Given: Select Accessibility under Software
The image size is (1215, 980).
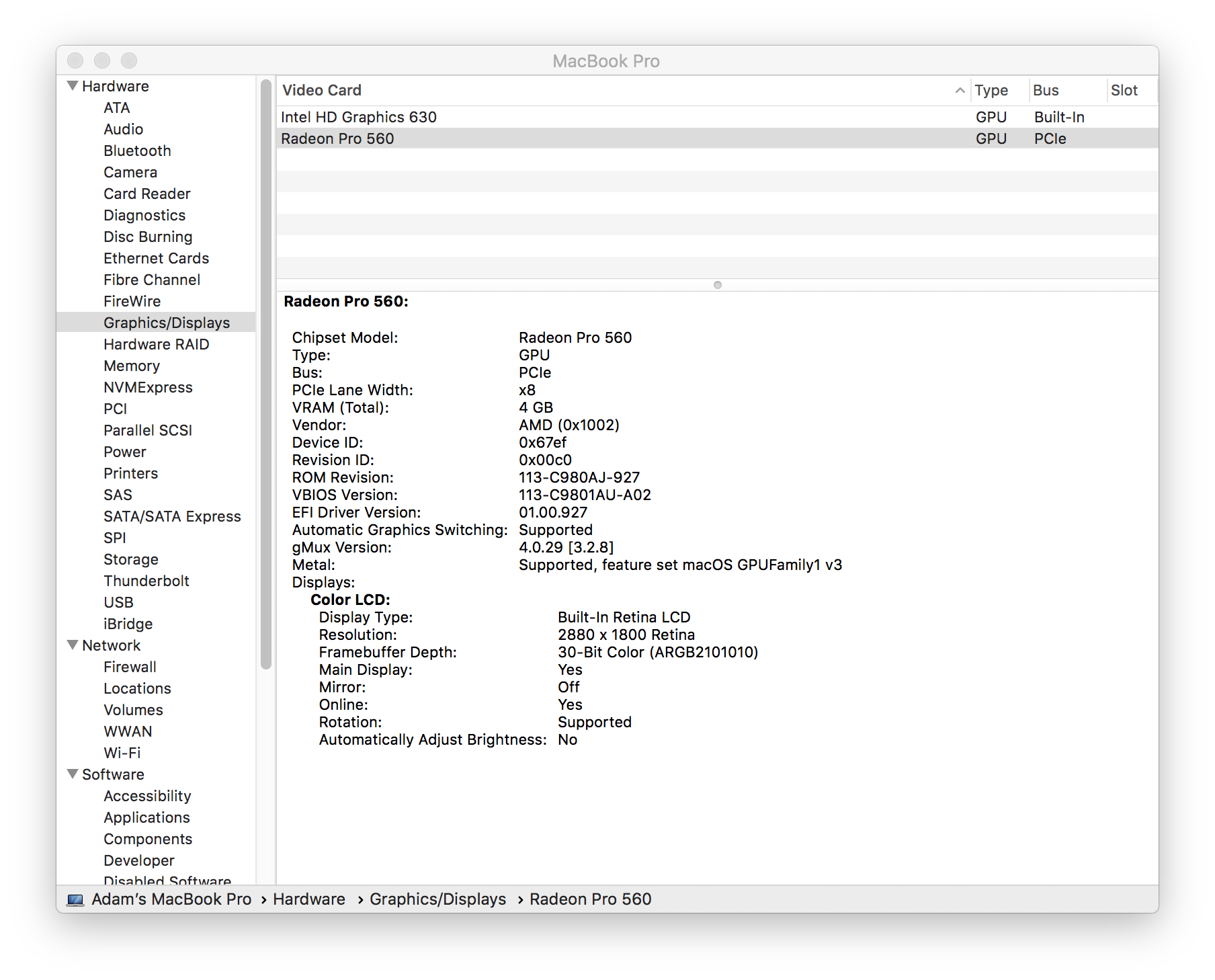Looking at the screenshot, I should [x=148, y=796].
